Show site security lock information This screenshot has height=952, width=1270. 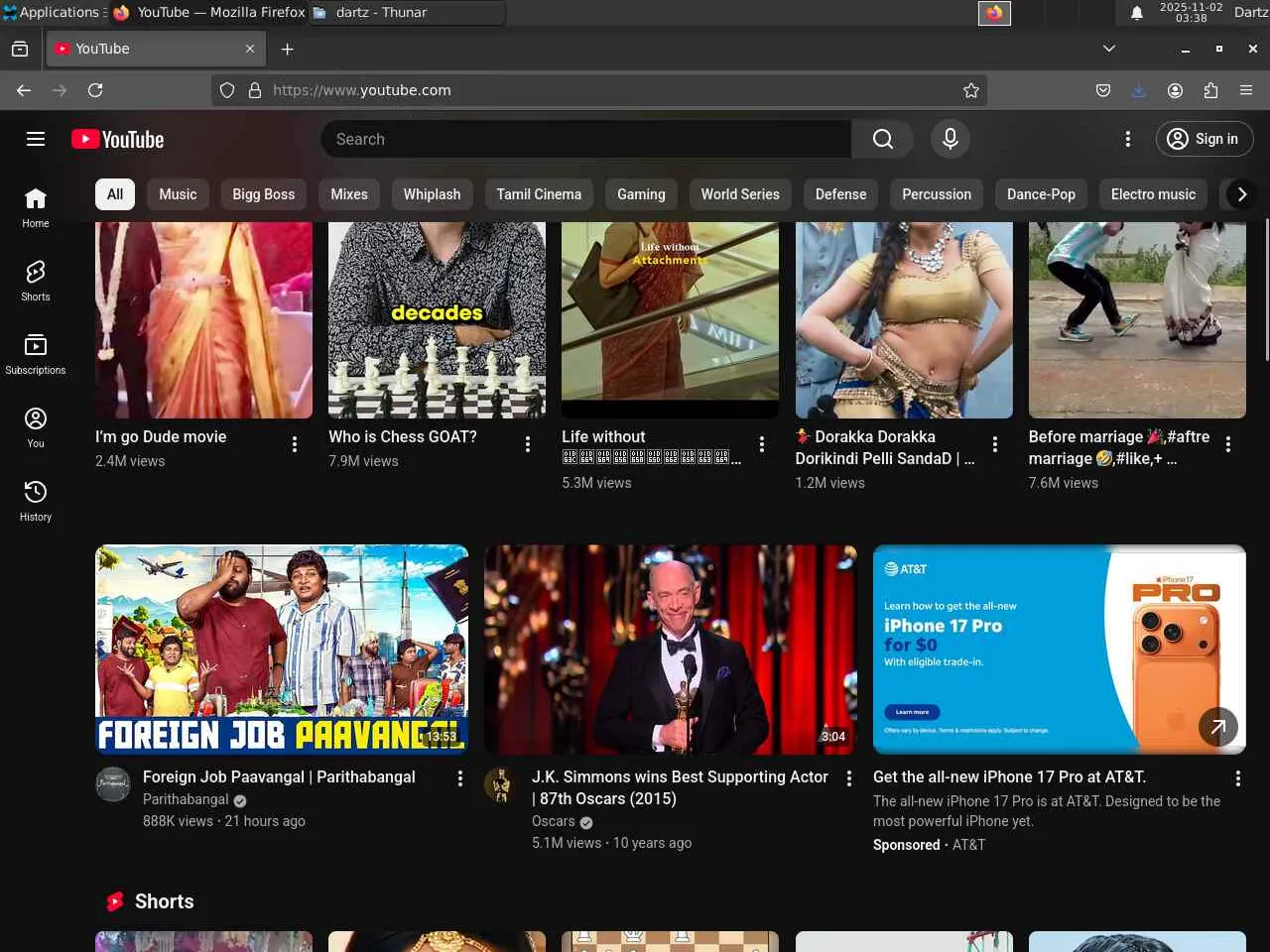click(255, 90)
